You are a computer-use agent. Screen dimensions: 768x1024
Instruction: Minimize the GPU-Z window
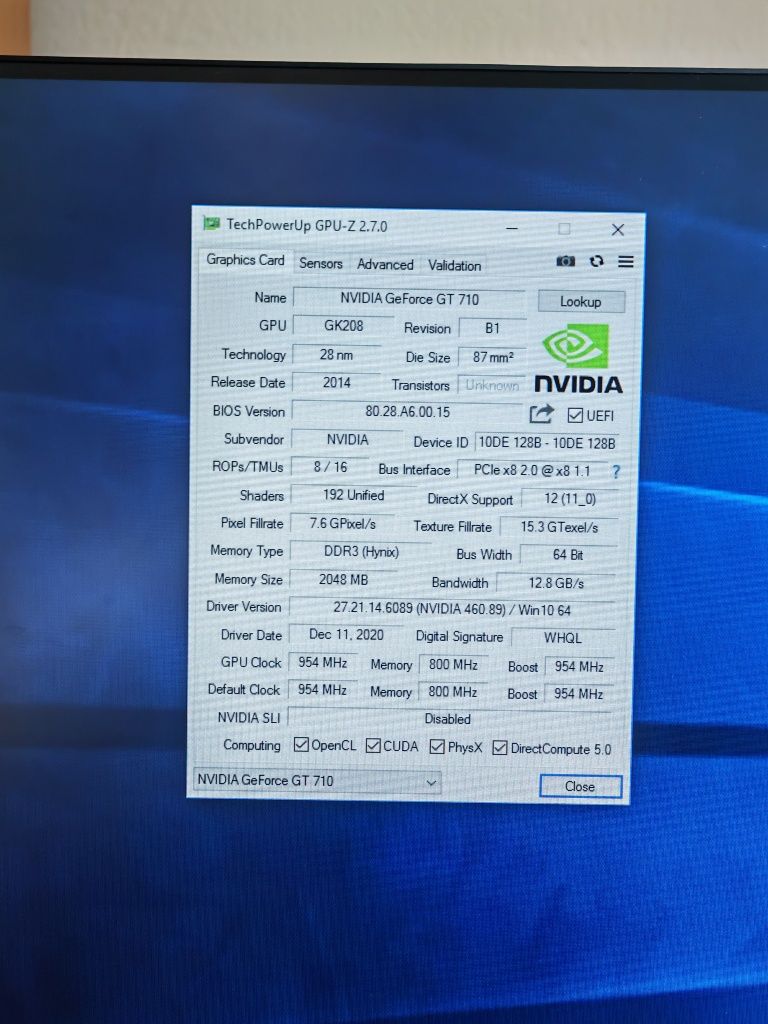tap(512, 229)
